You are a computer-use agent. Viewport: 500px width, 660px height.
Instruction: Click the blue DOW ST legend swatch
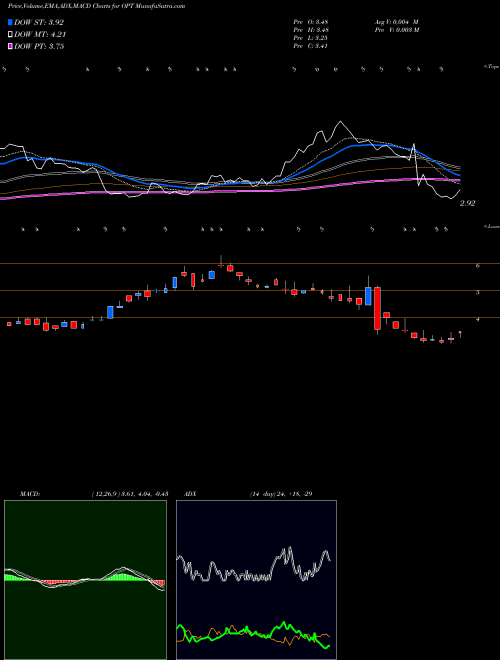(x=10, y=22)
